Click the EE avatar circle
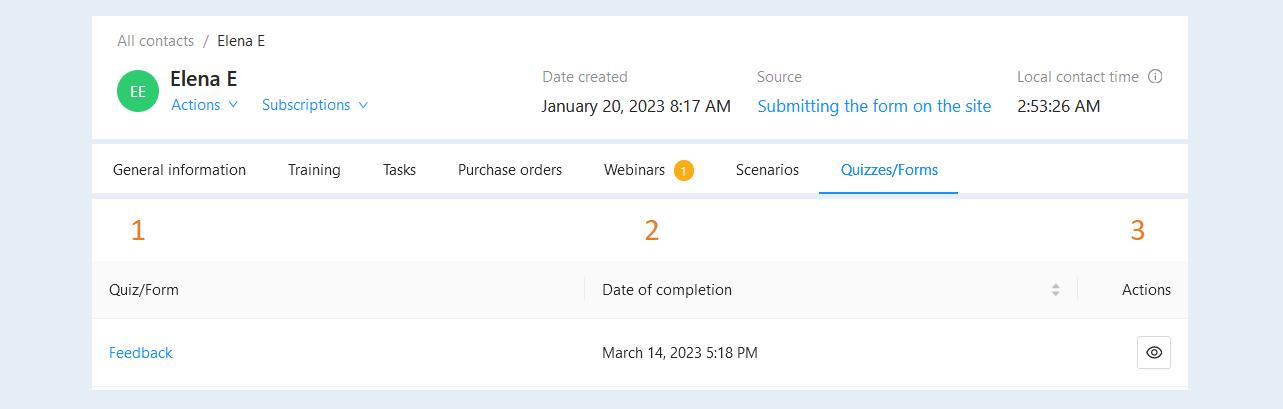Screen dimensions: 1283x409 click(138, 91)
